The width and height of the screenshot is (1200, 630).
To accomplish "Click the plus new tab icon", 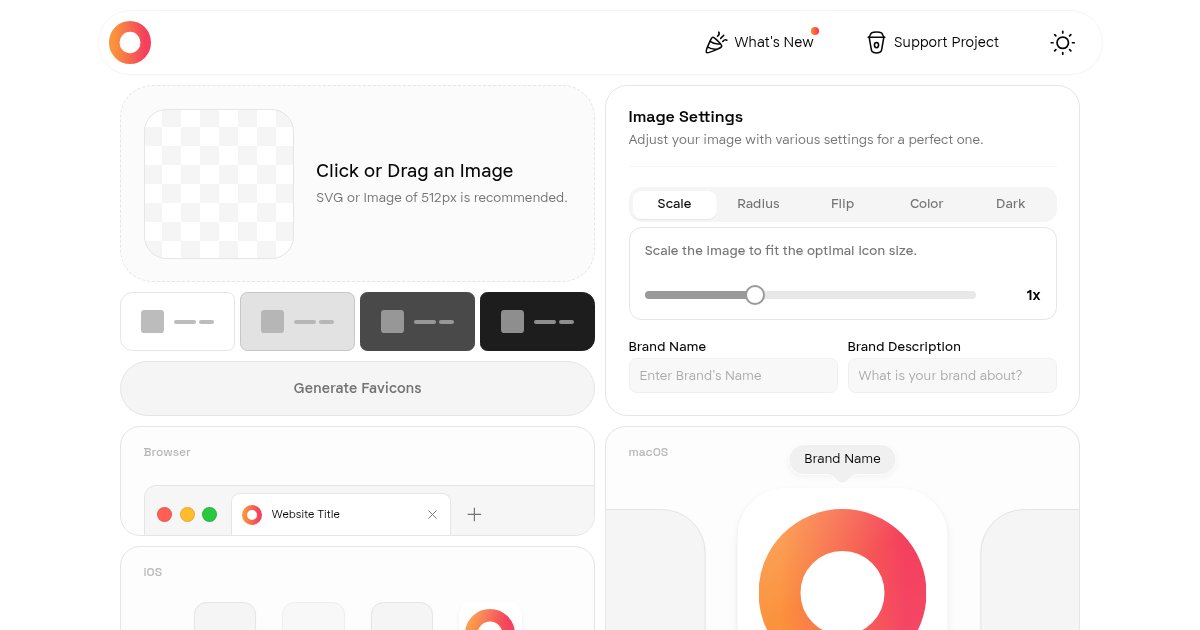I will click(474, 514).
